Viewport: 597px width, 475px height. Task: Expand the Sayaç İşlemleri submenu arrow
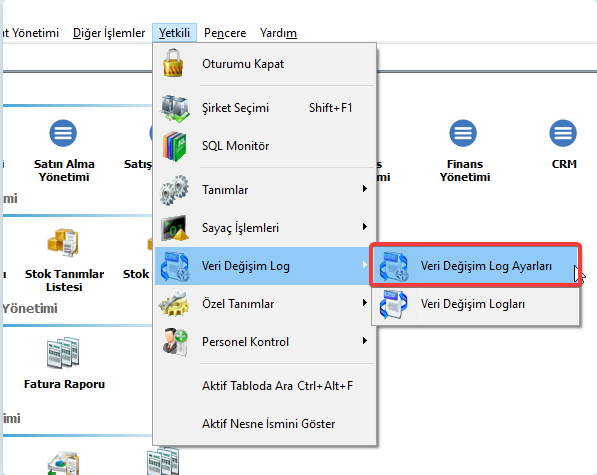[x=364, y=227]
